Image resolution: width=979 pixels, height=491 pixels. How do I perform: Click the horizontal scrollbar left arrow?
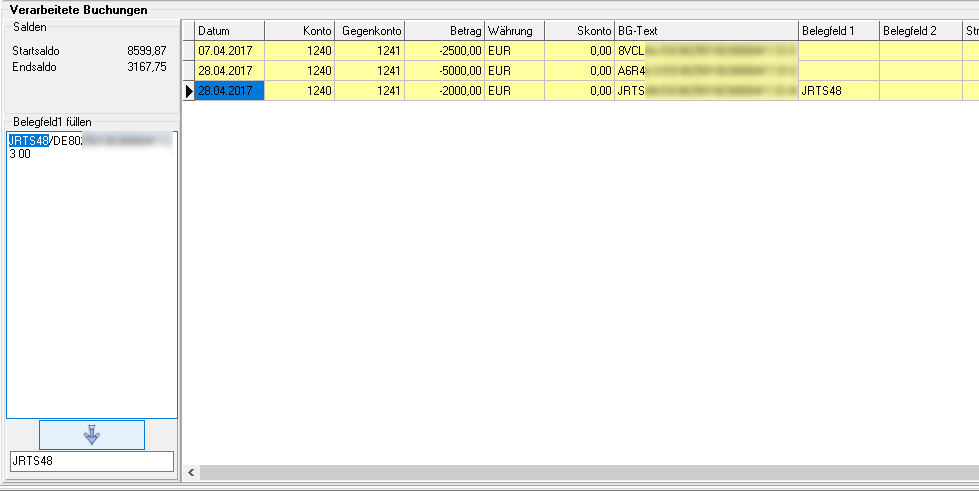click(190, 472)
